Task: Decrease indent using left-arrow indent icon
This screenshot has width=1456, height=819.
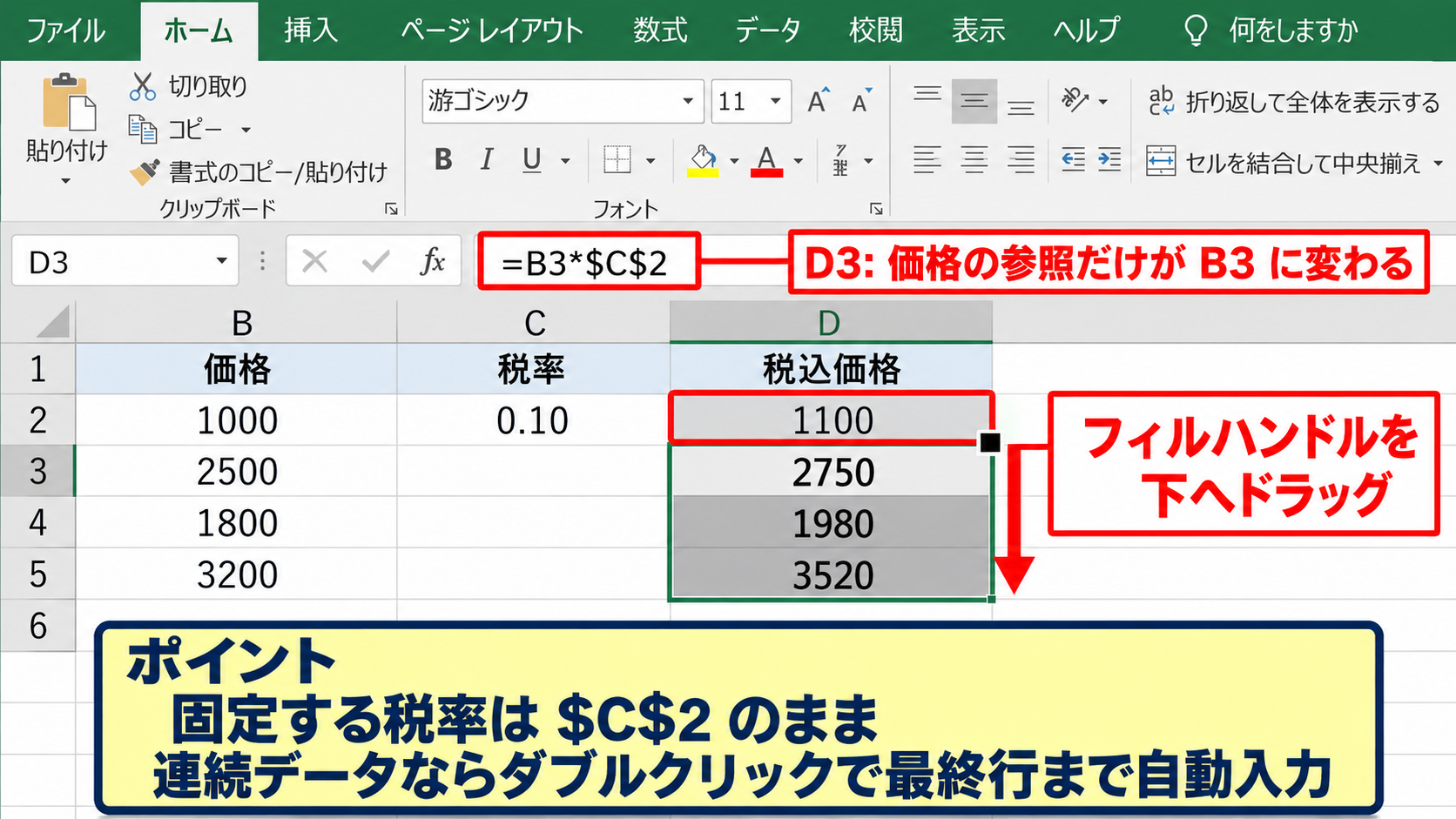Action: pyautogui.click(x=1073, y=160)
